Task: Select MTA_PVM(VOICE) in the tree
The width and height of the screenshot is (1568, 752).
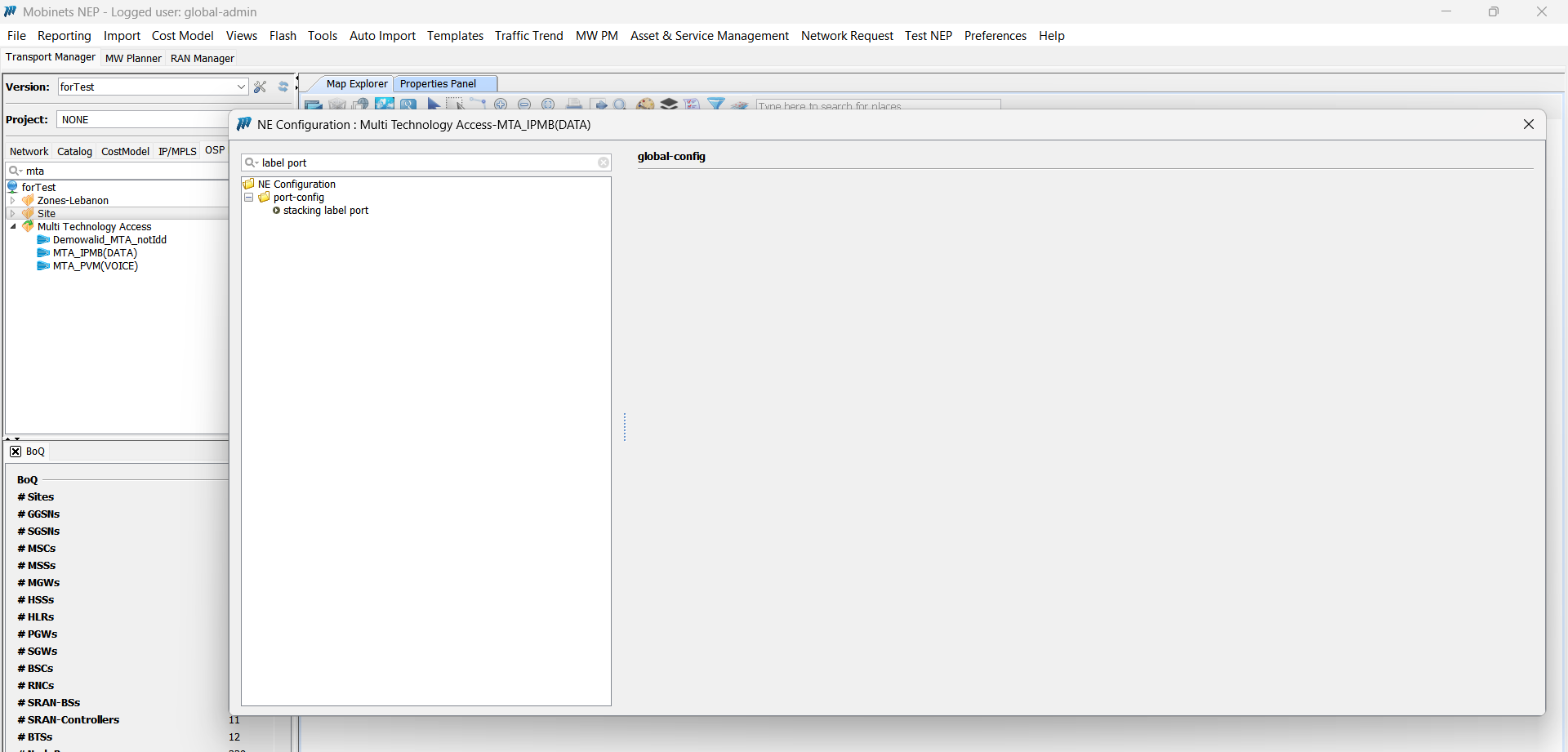Action: (95, 266)
